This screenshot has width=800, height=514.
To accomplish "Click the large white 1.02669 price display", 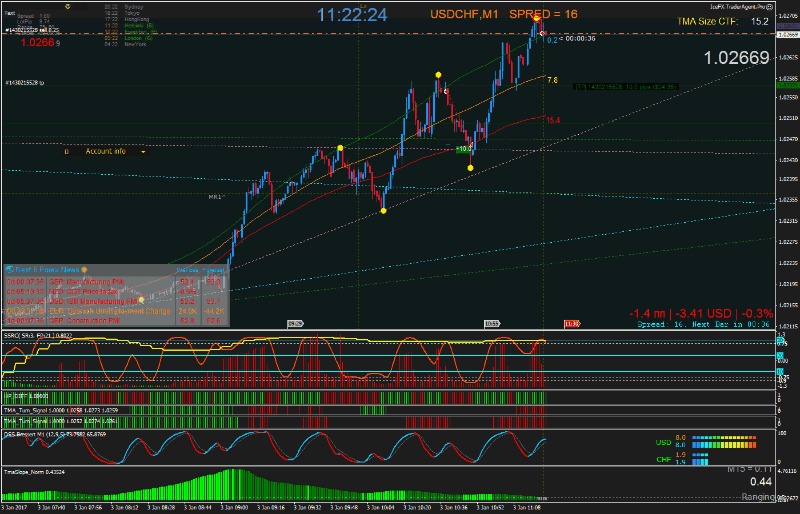I will click(x=736, y=58).
